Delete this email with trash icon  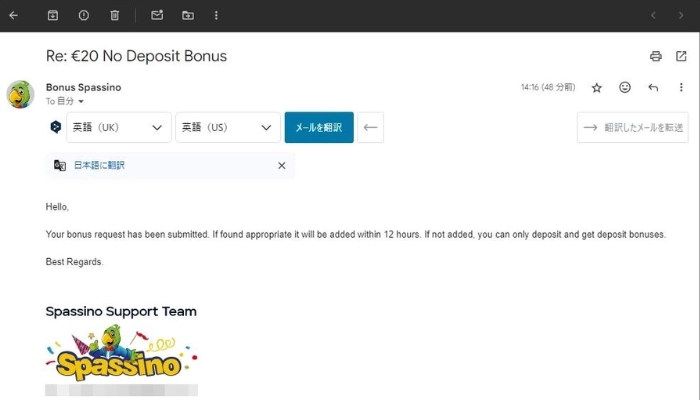point(114,15)
